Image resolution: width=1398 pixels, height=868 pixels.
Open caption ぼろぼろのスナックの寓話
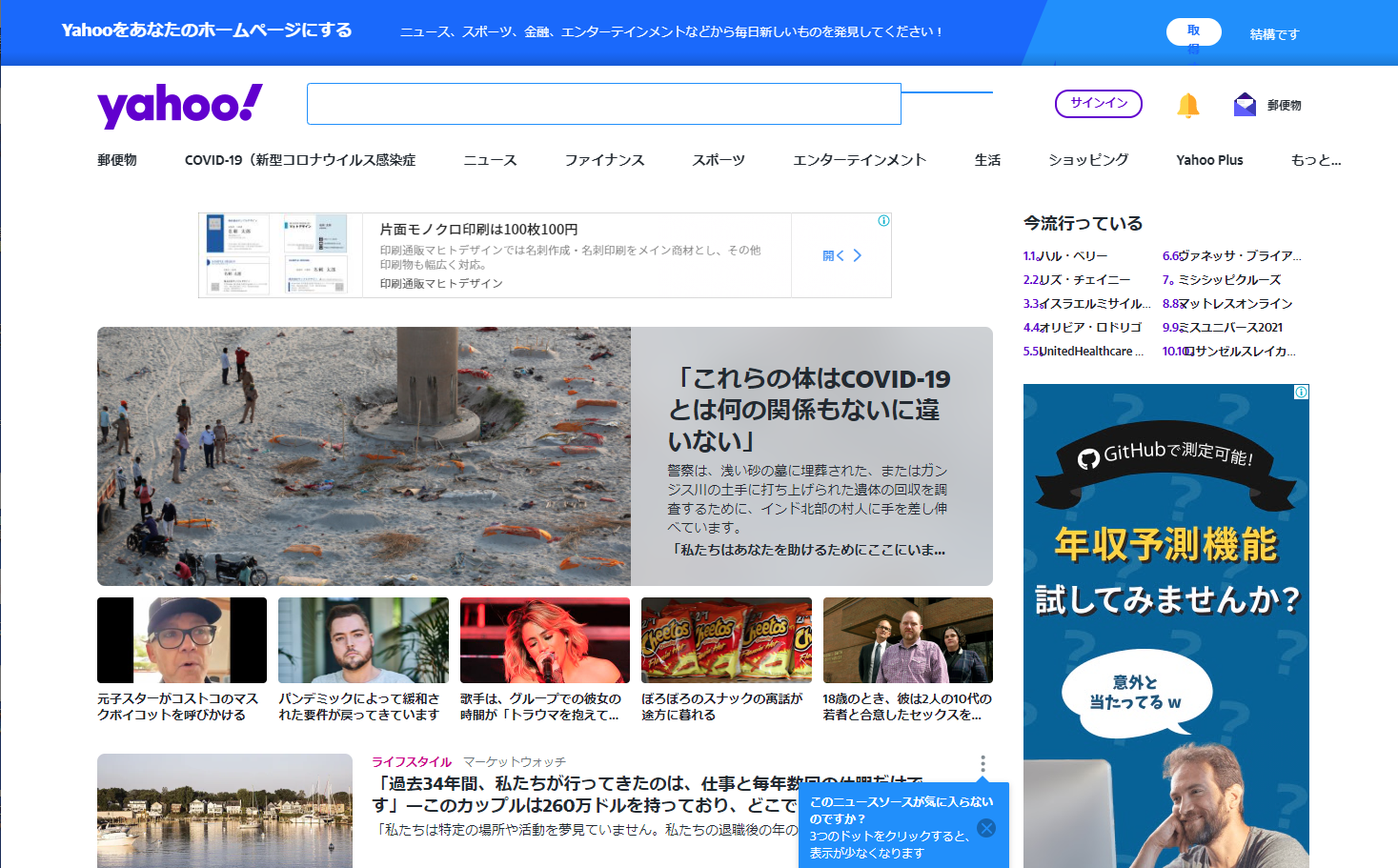pyautogui.click(x=722, y=706)
